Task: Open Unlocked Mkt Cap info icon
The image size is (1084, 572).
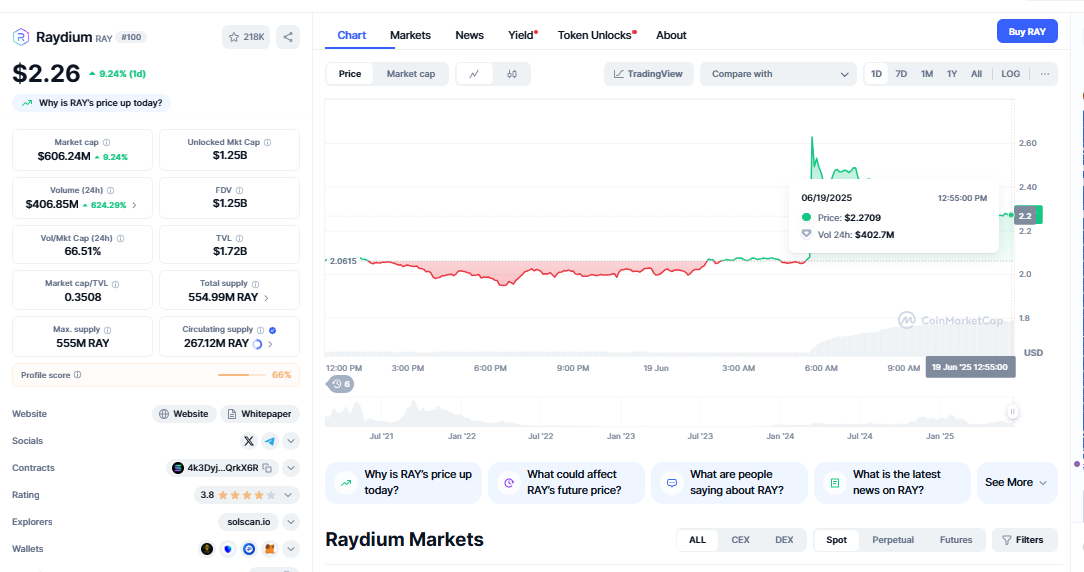Action: pos(268,142)
